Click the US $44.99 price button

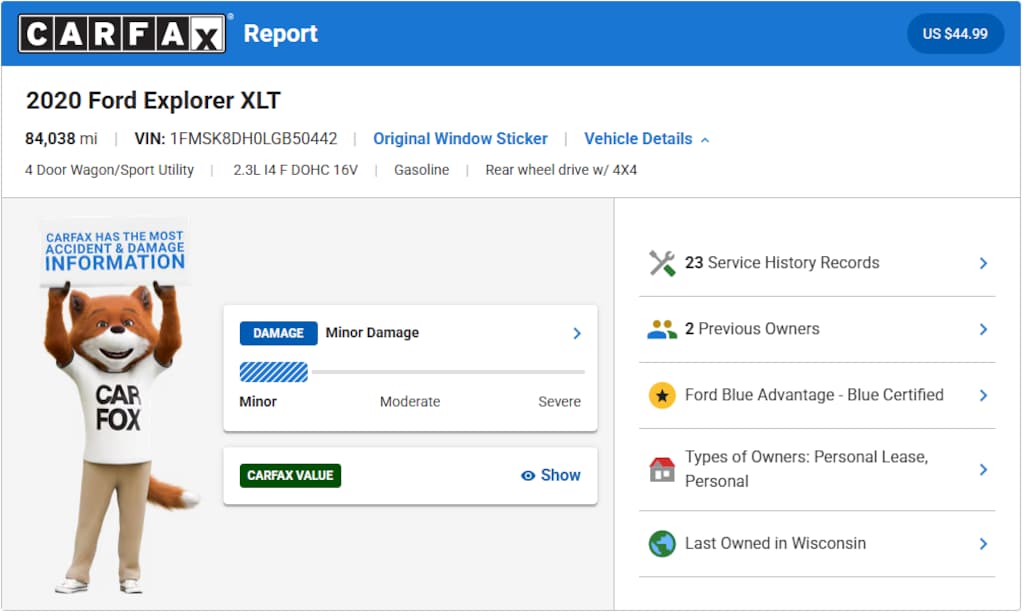(954, 34)
